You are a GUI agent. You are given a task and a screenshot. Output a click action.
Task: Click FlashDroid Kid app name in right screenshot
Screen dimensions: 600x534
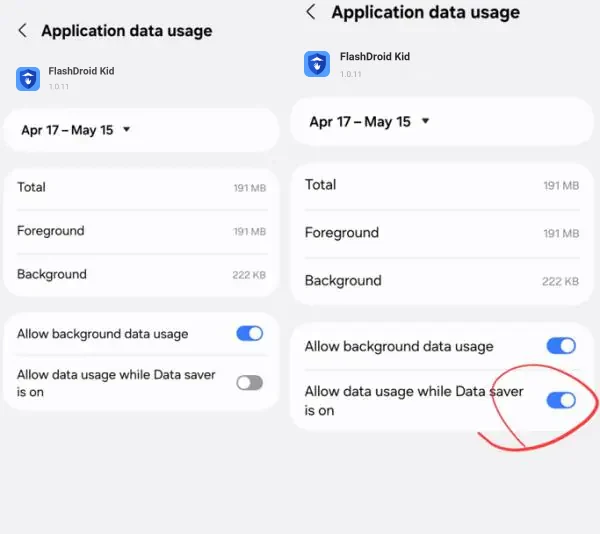(x=375, y=57)
